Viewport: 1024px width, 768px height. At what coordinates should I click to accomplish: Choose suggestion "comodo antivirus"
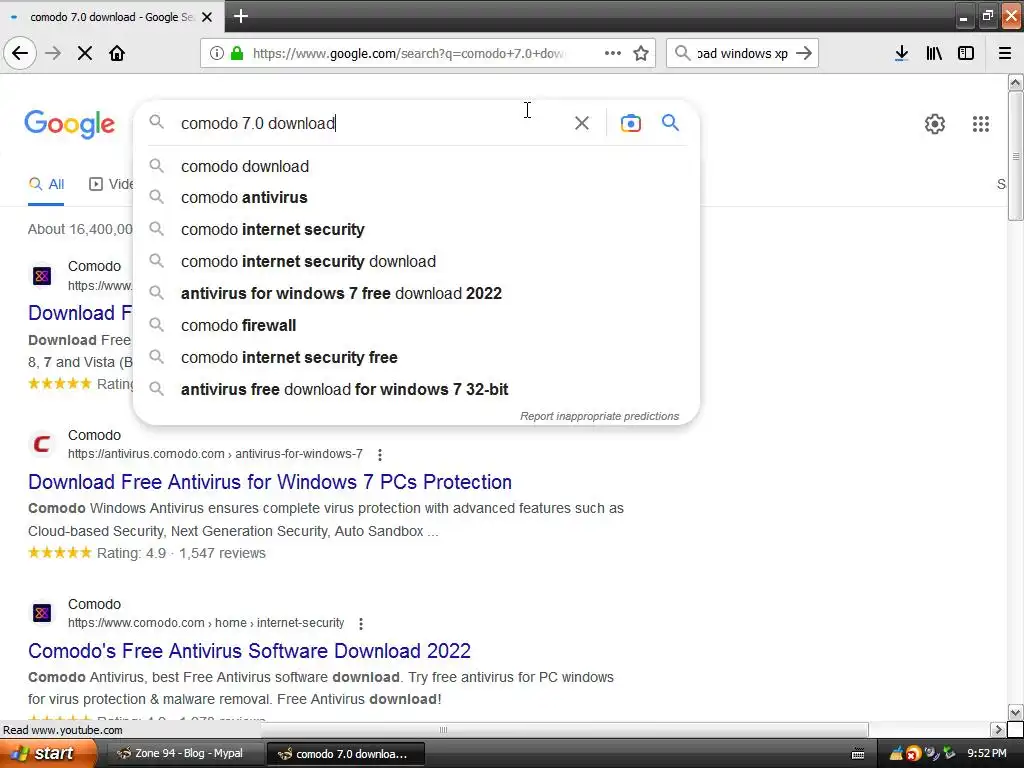[416, 197]
